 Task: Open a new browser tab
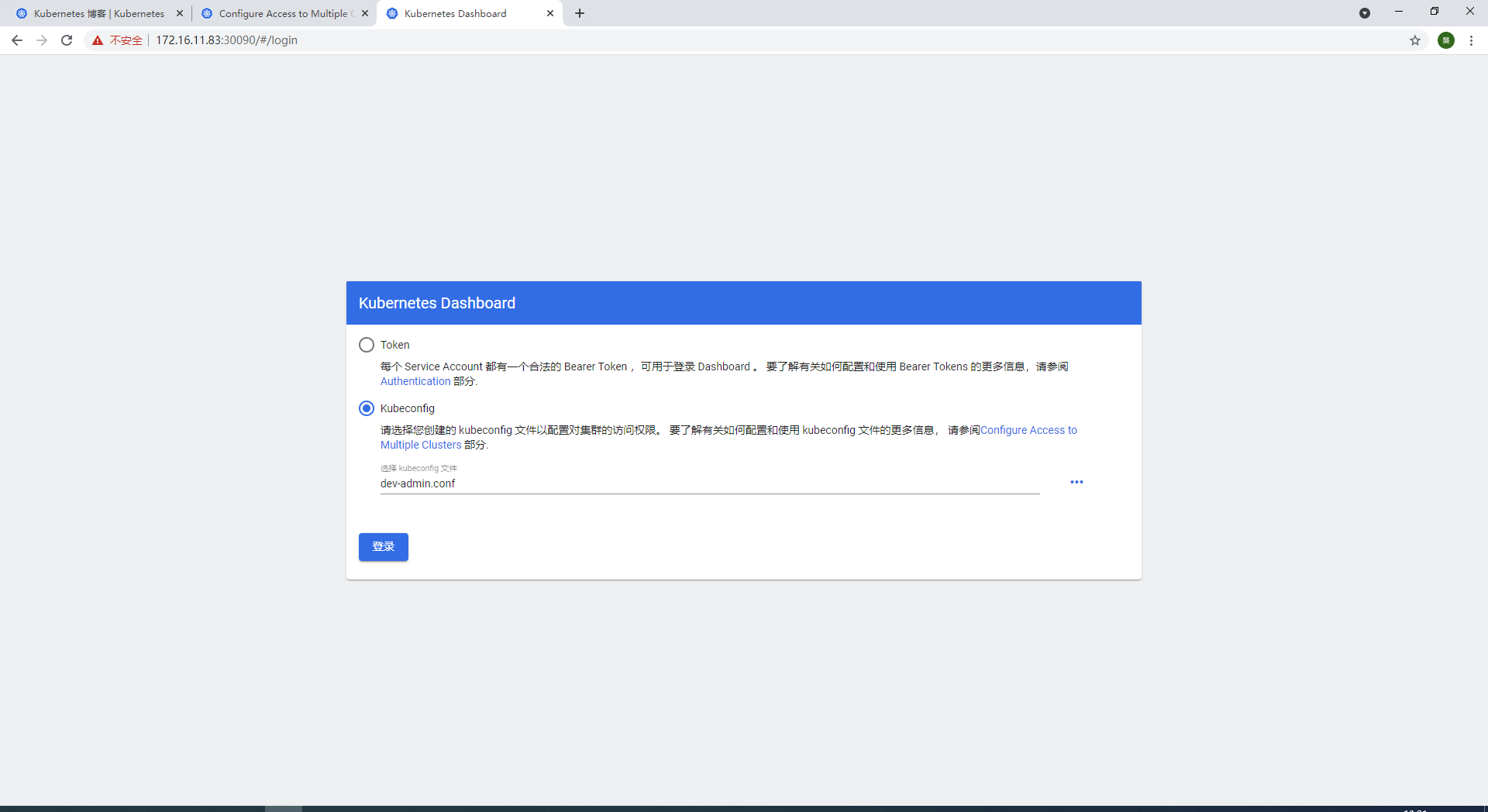pos(580,13)
